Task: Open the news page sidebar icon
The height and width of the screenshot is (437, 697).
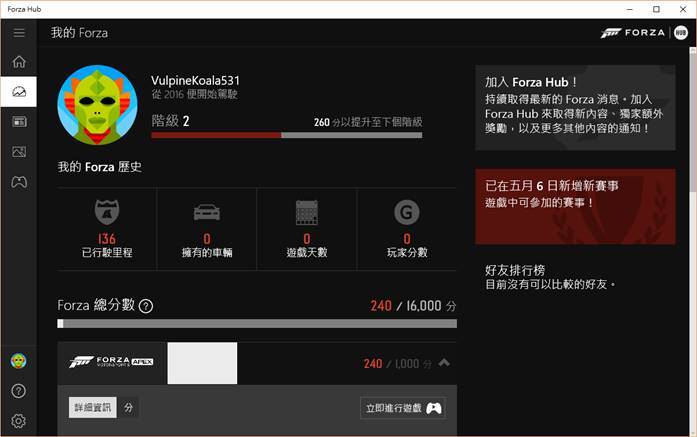Action: (x=18, y=122)
